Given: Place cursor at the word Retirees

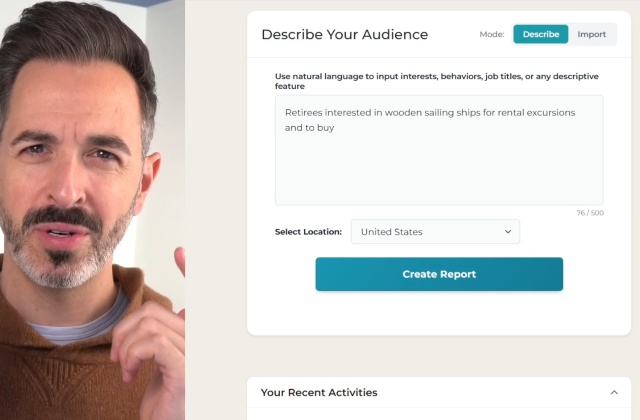Looking at the screenshot, I should pos(303,113).
